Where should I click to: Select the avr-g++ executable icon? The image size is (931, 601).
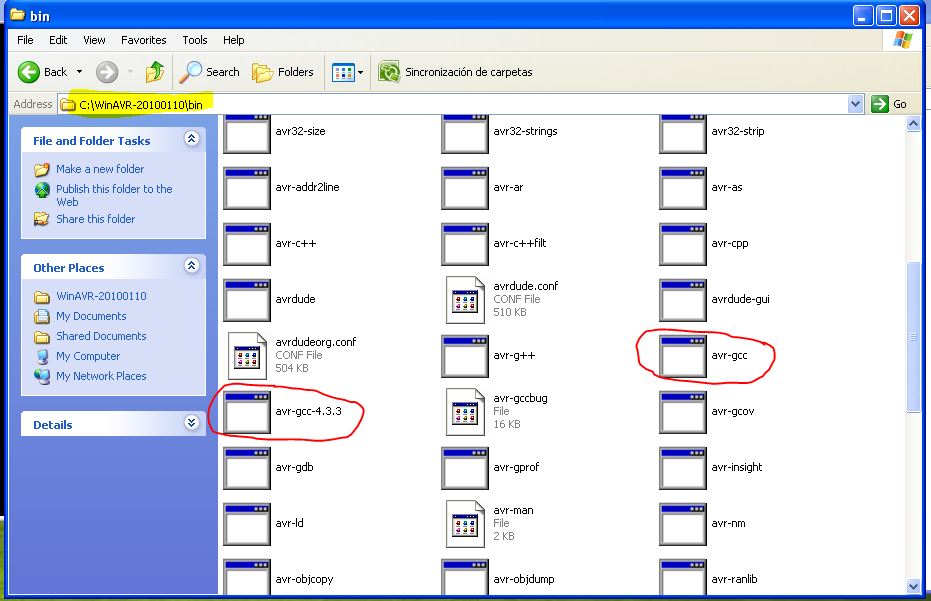[x=464, y=356]
